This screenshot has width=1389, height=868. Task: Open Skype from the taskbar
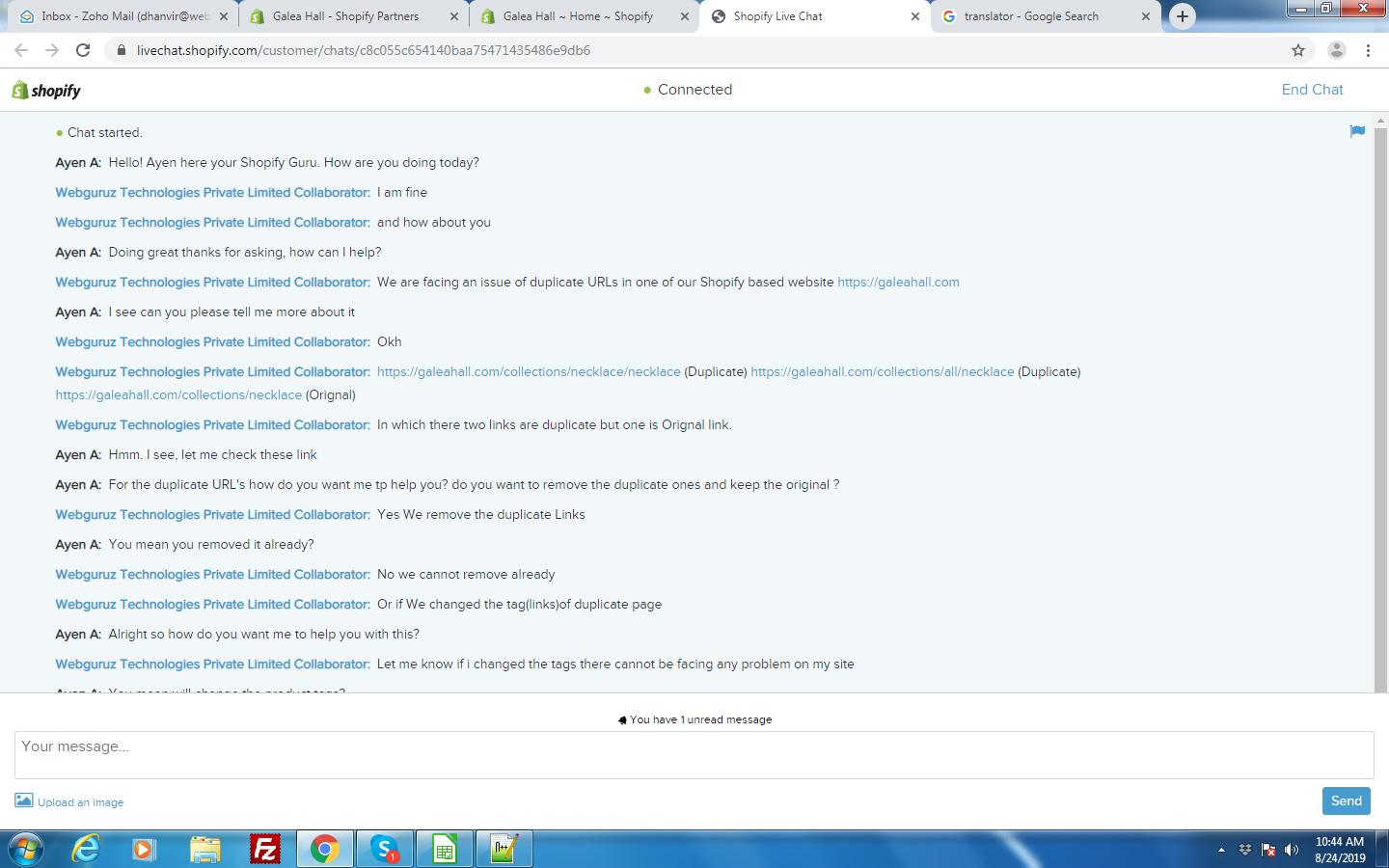pyautogui.click(x=384, y=849)
